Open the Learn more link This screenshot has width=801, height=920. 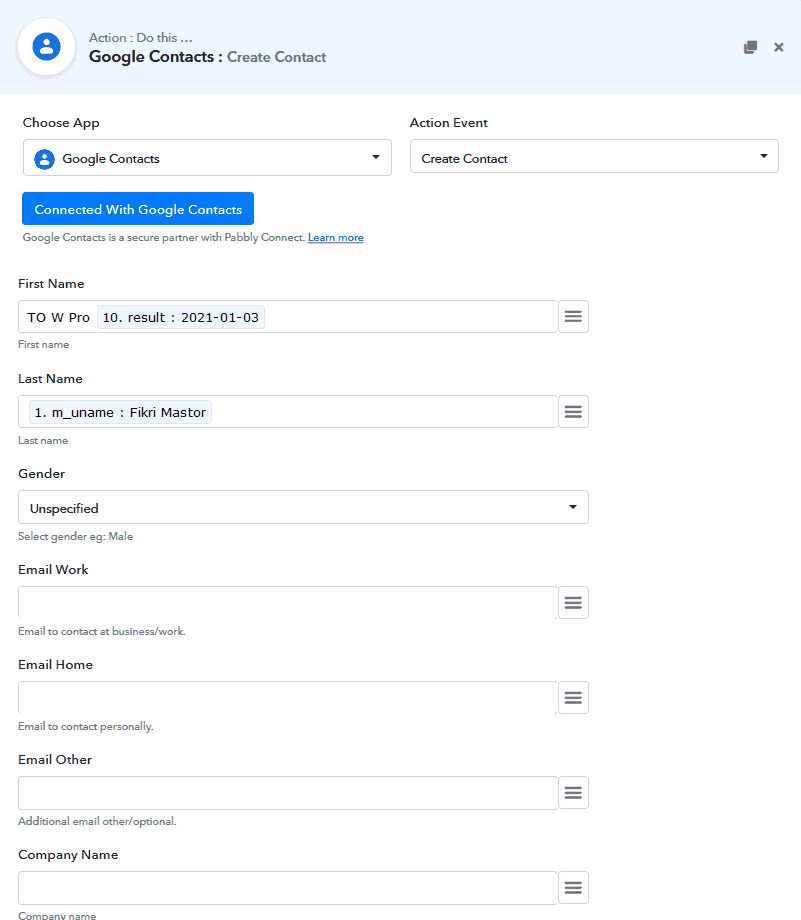pos(335,238)
